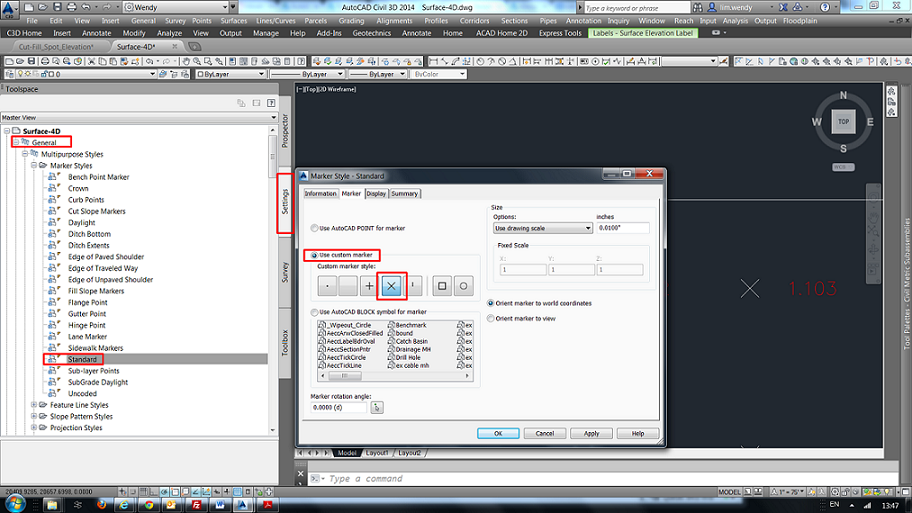Open the Prospector tab of Toolspace
The image size is (912, 513).
284,131
